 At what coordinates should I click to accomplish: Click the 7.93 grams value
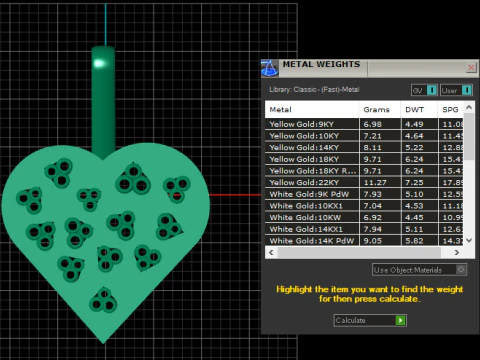(x=372, y=194)
